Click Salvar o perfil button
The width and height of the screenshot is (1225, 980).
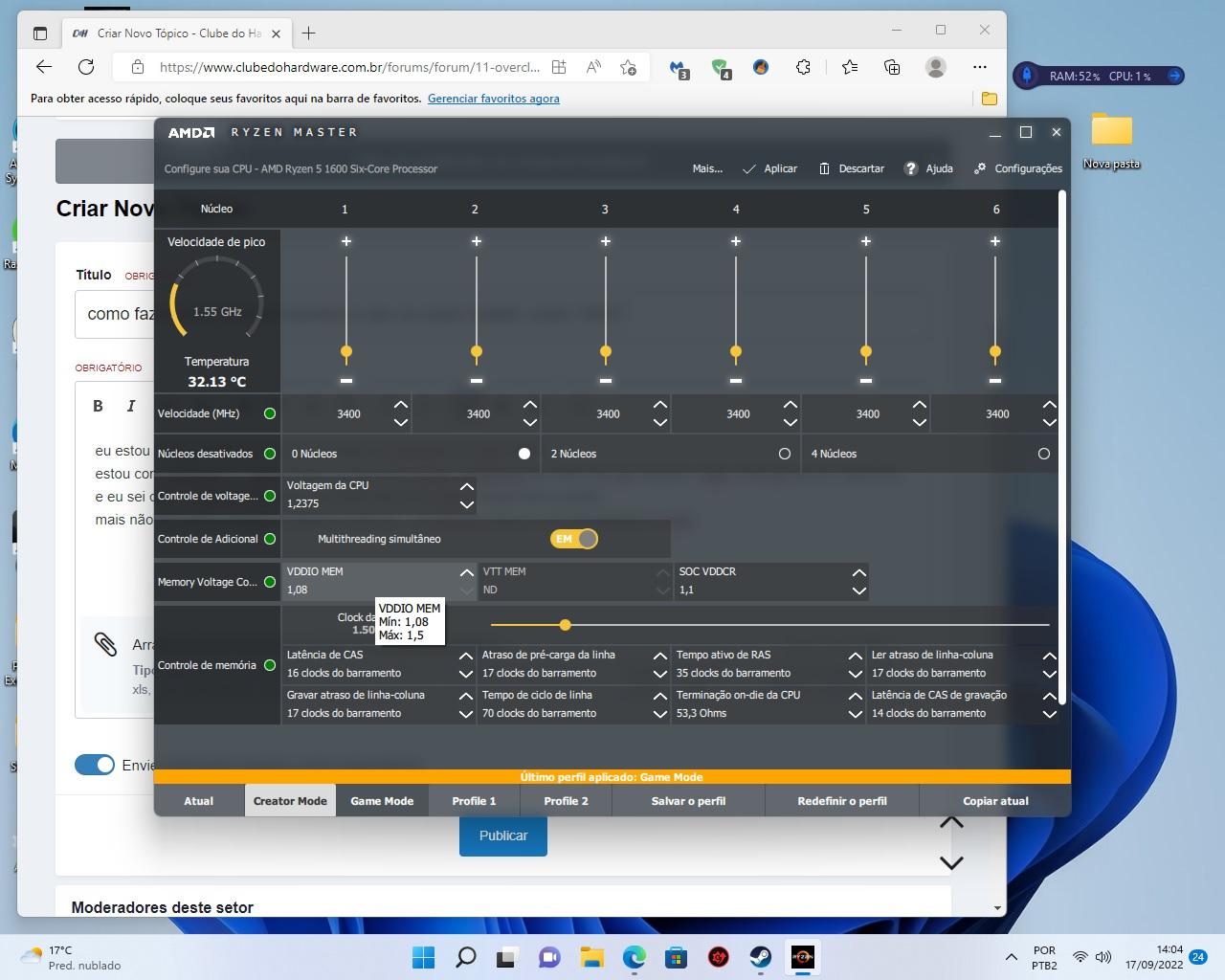tap(688, 801)
